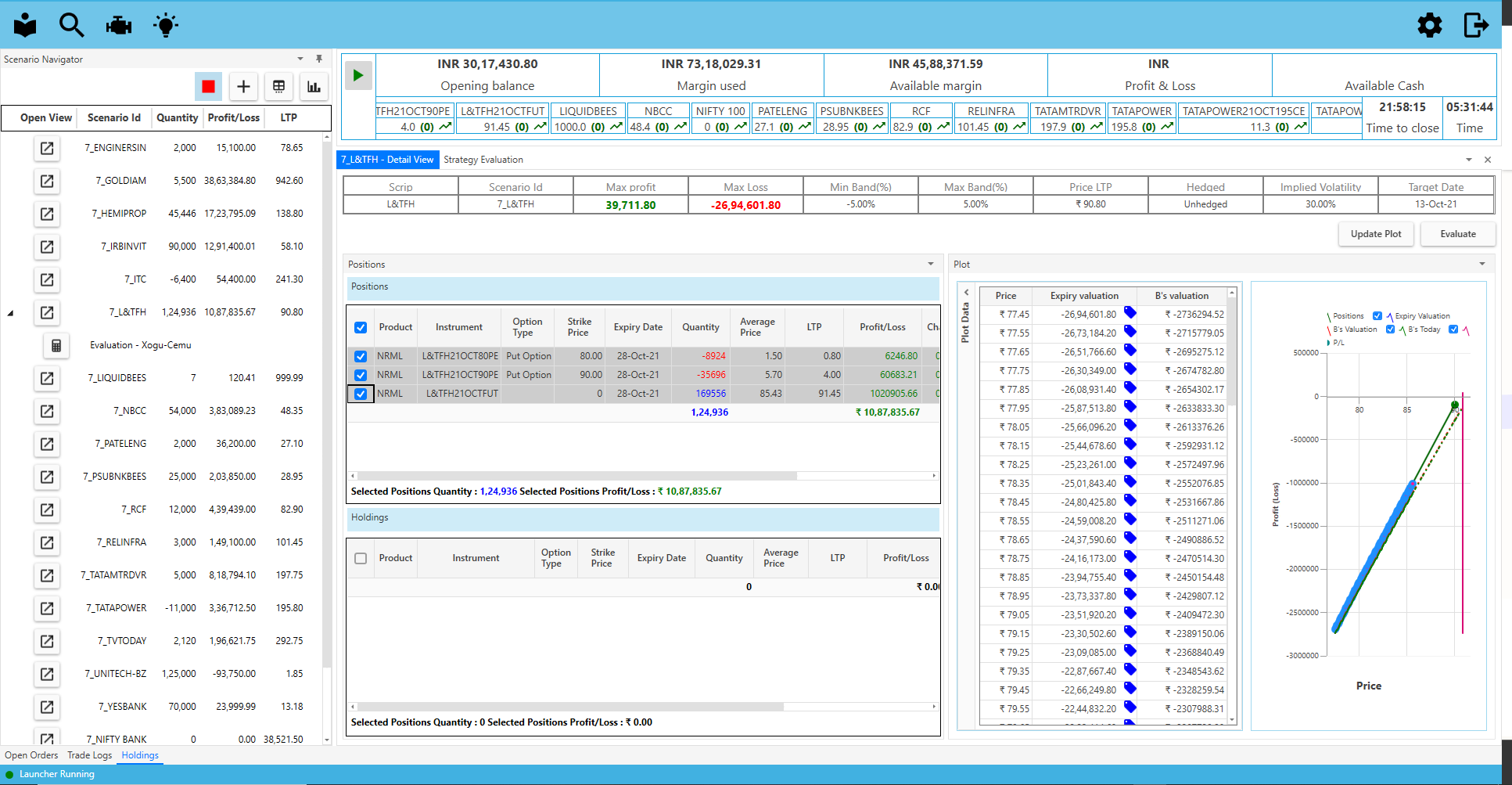Click the search magnifier icon
The width and height of the screenshot is (1512, 785).
pyautogui.click(x=71, y=25)
